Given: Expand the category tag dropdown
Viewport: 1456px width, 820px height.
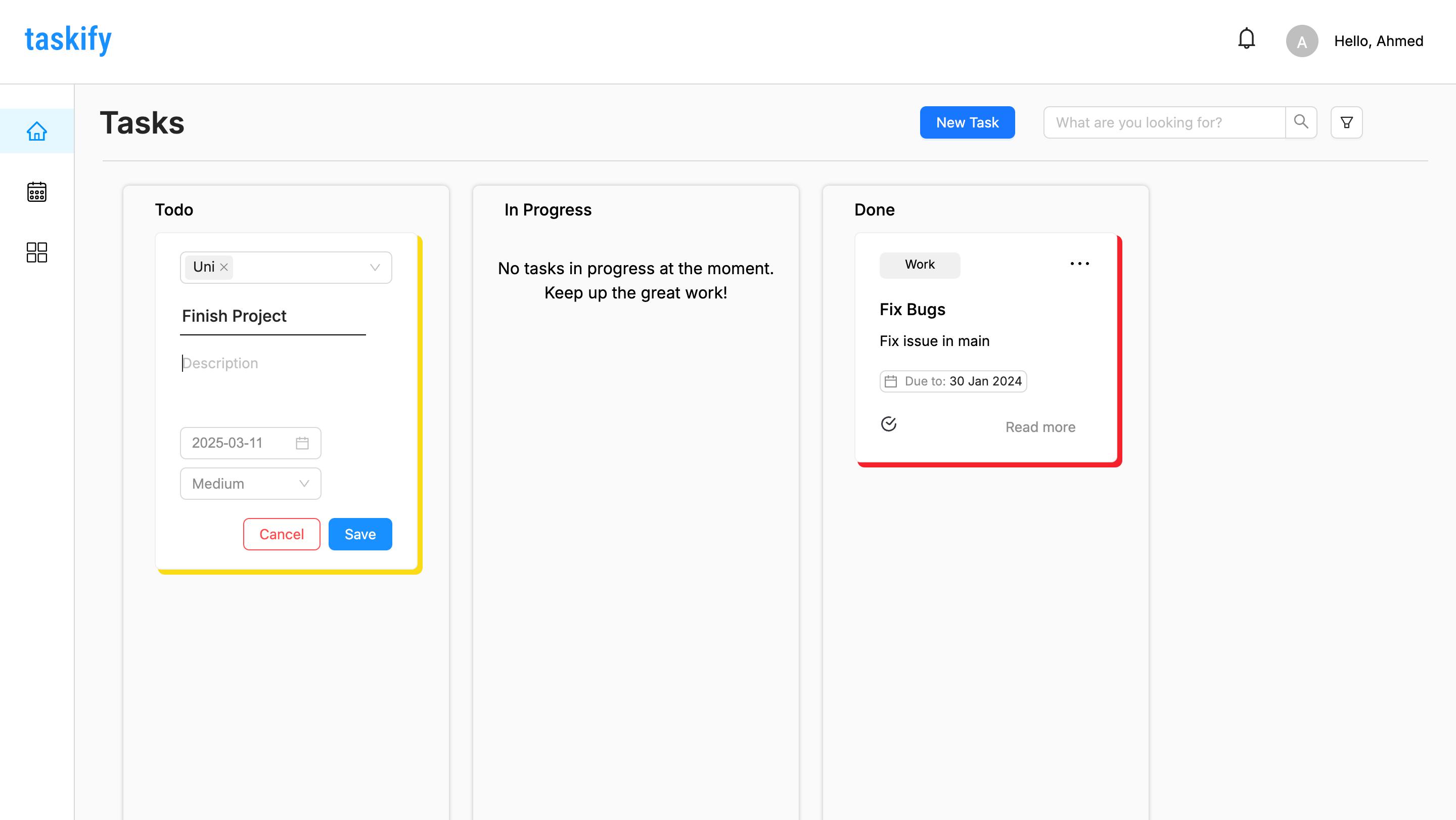Looking at the screenshot, I should 374,267.
